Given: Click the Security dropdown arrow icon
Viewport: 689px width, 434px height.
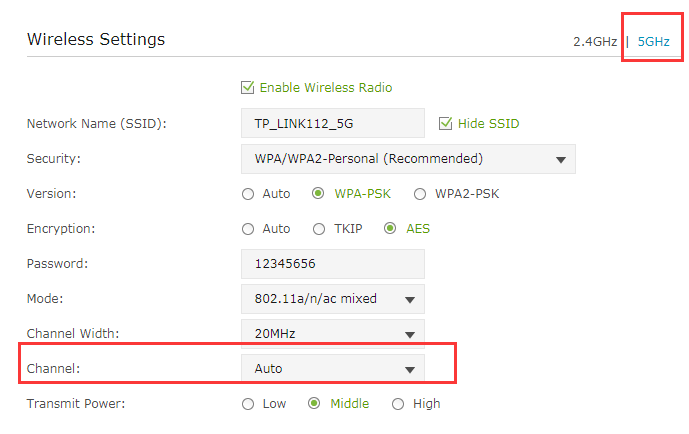Looking at the screenshot, I should click(560, 159).
